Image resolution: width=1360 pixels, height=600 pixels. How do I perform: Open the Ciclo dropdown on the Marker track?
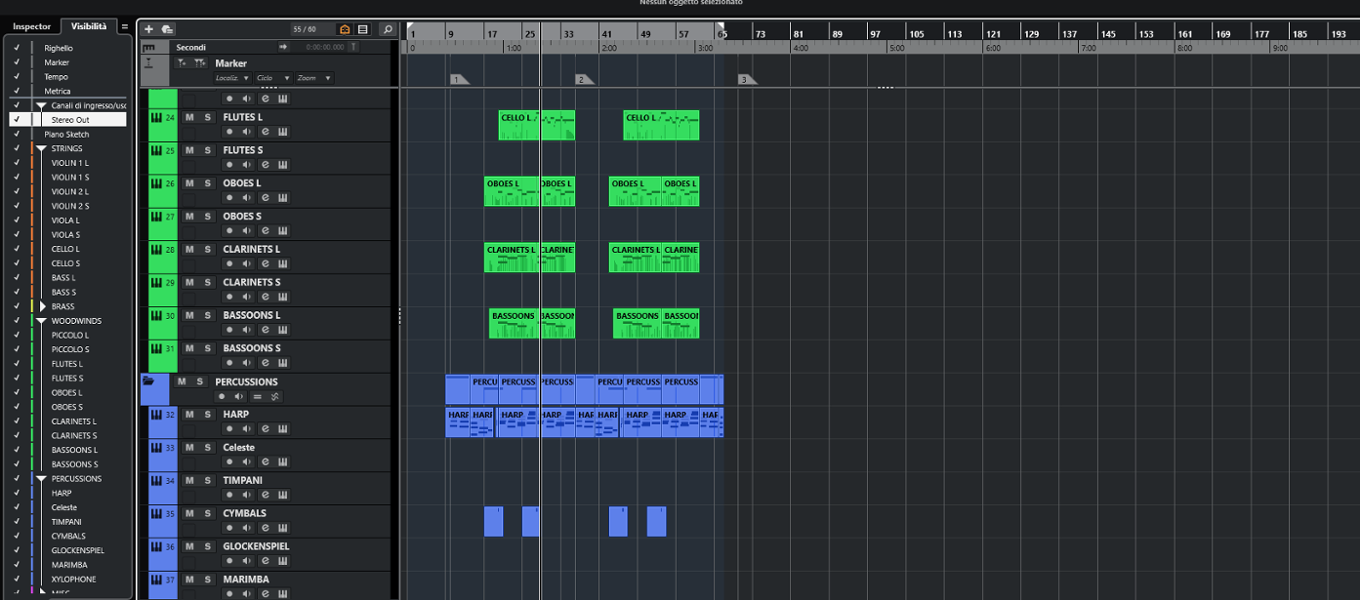click(x=272, y=77)
